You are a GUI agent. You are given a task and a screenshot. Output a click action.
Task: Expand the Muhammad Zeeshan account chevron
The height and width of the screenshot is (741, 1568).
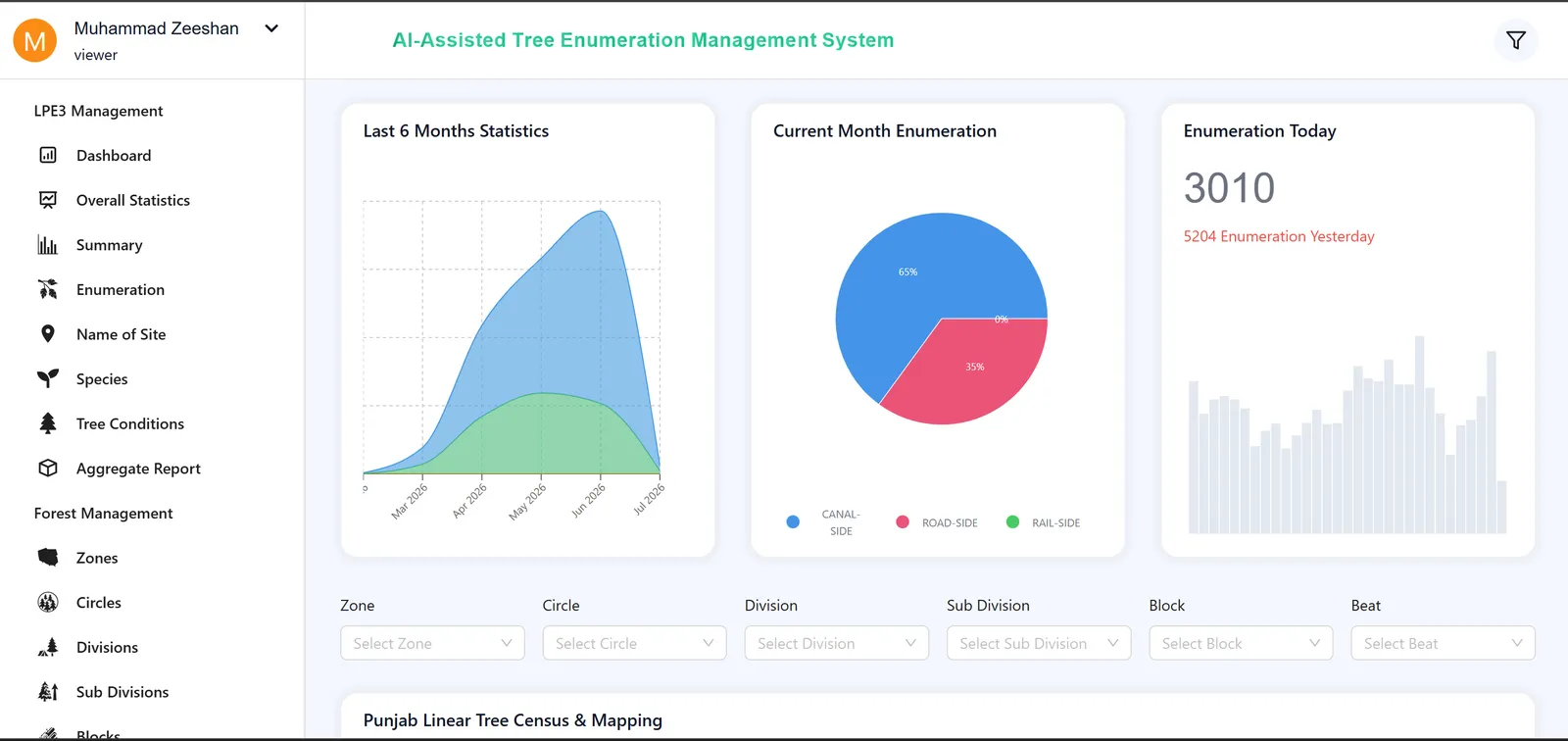(271, 28)
